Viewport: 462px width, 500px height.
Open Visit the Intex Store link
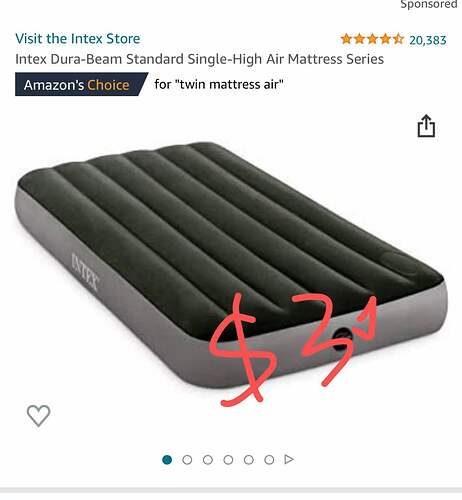[78, 39]
